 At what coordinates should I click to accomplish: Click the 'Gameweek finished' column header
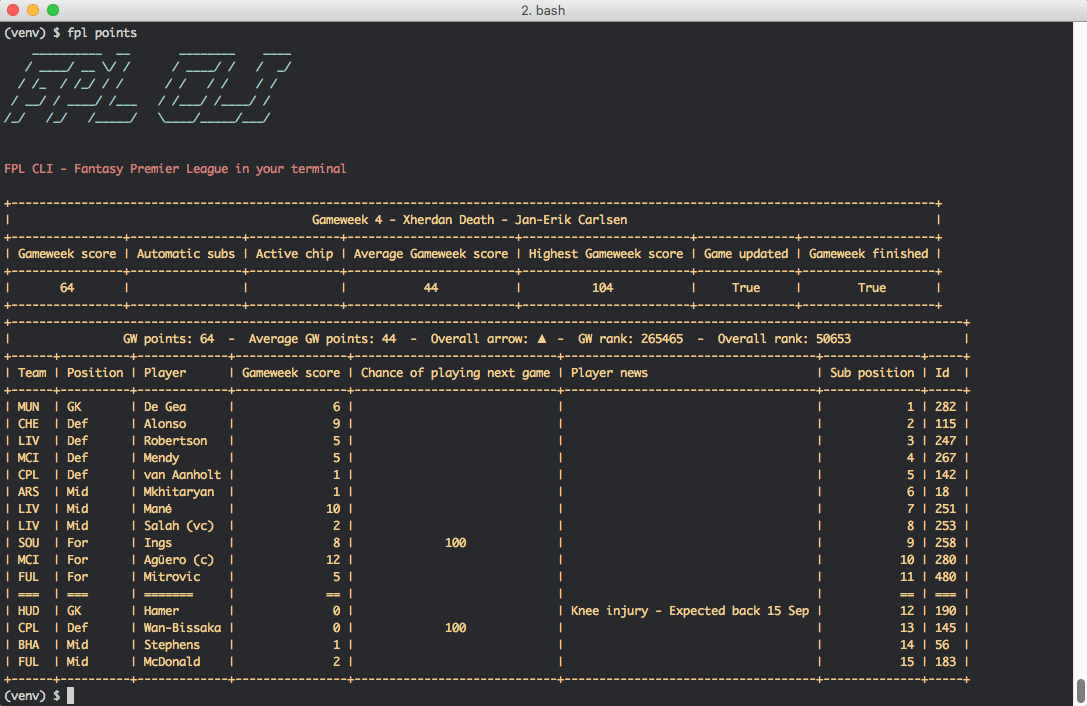(868, 254)
